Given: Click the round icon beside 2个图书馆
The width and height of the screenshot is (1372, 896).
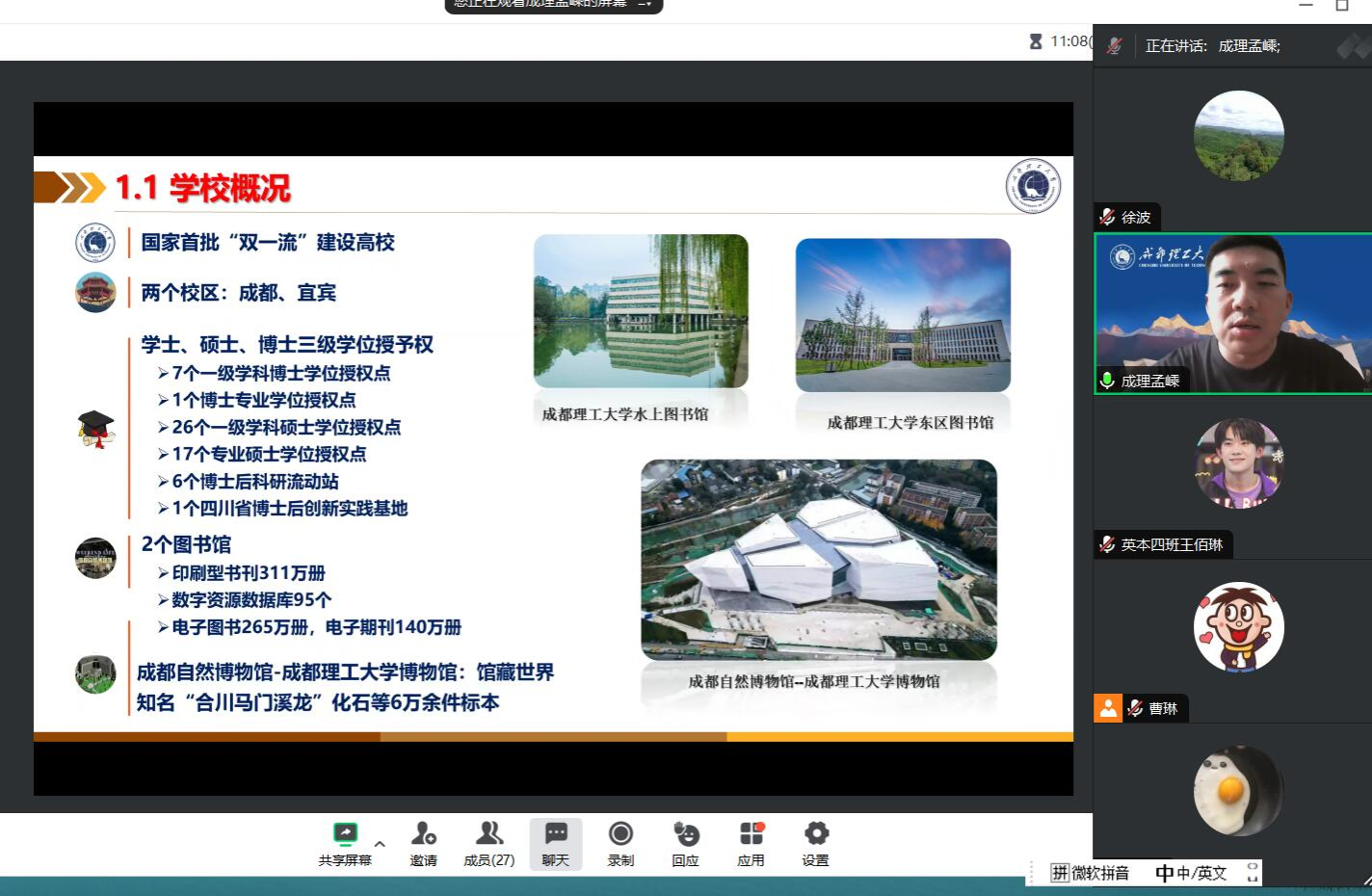Looking at the screenshot, I should click(x=95, y=559).
